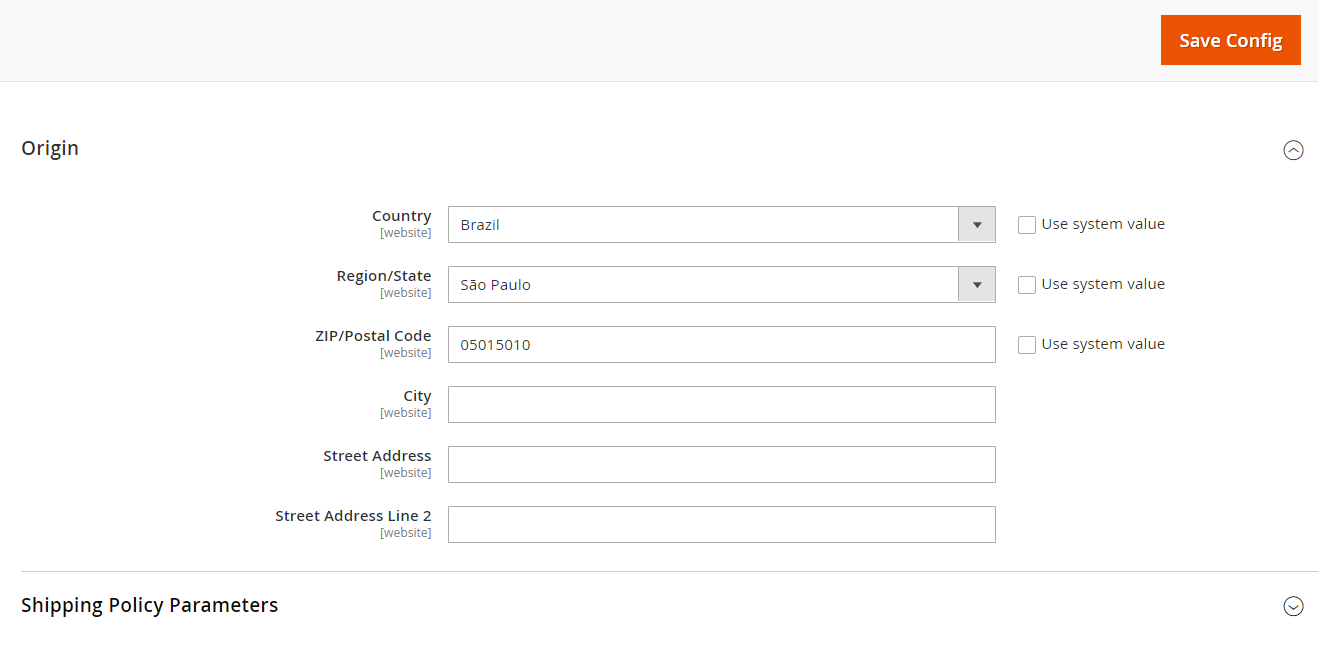Click the Shipping Policy Parameters heading text
The width and height of the screenshot is (1338, 656).
pos(150,605)
